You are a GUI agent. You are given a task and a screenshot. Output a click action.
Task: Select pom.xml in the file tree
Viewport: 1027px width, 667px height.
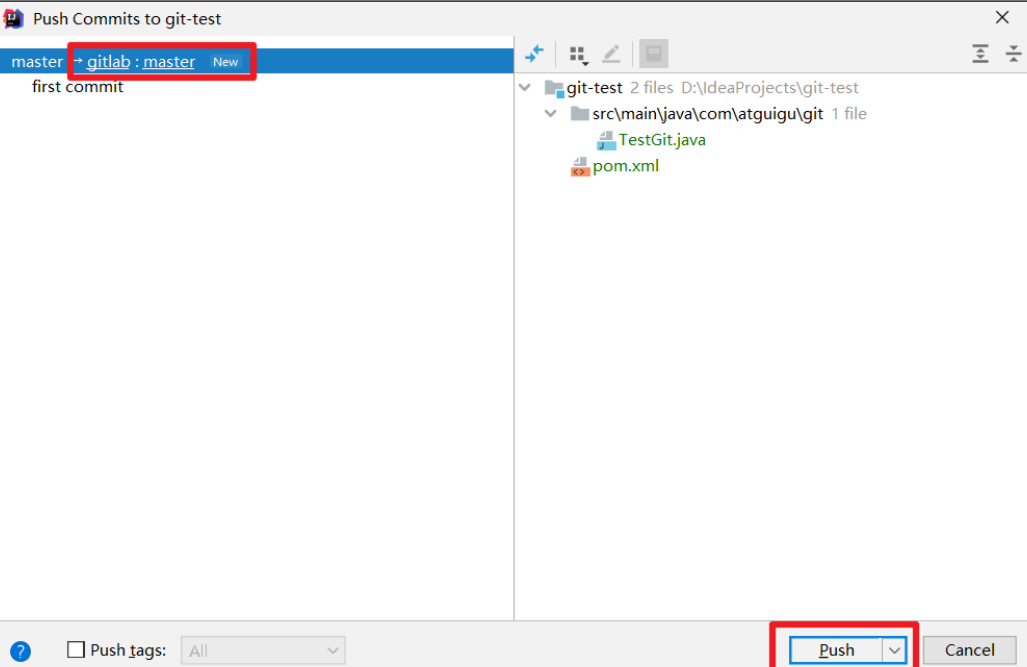tap(626, 166)
